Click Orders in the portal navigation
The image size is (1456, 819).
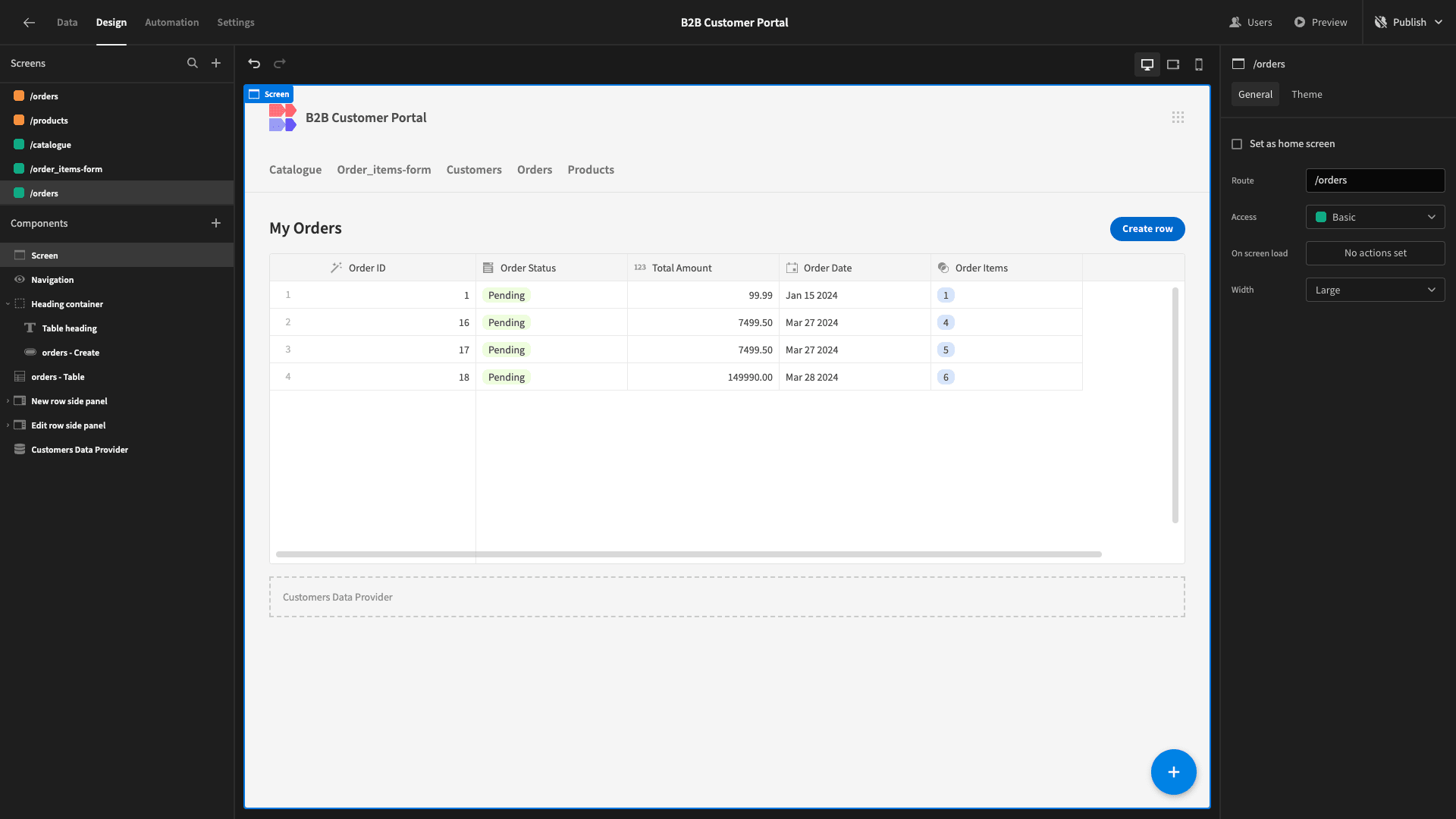click(535, 170)
